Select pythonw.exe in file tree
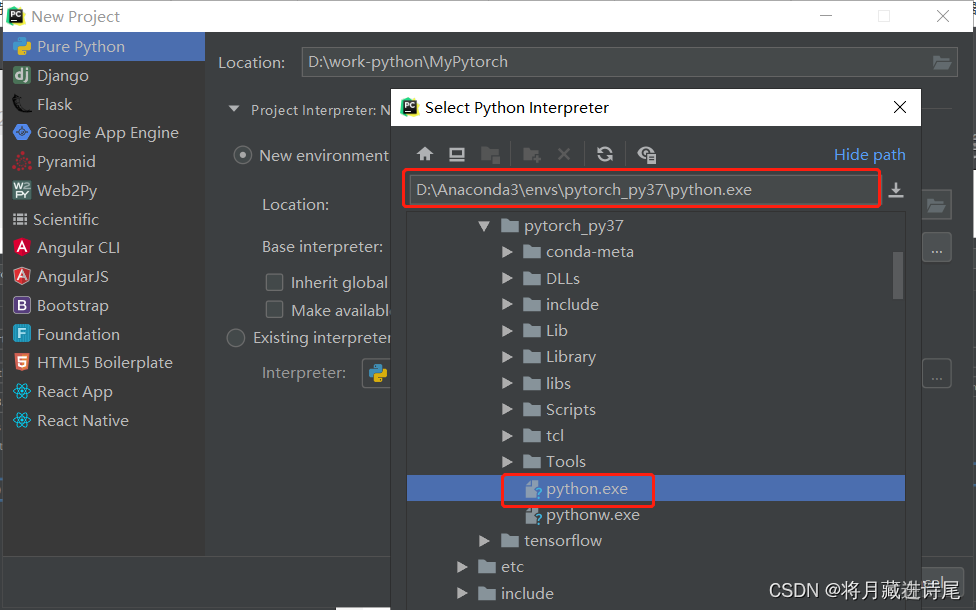 [x=655, y=515]
